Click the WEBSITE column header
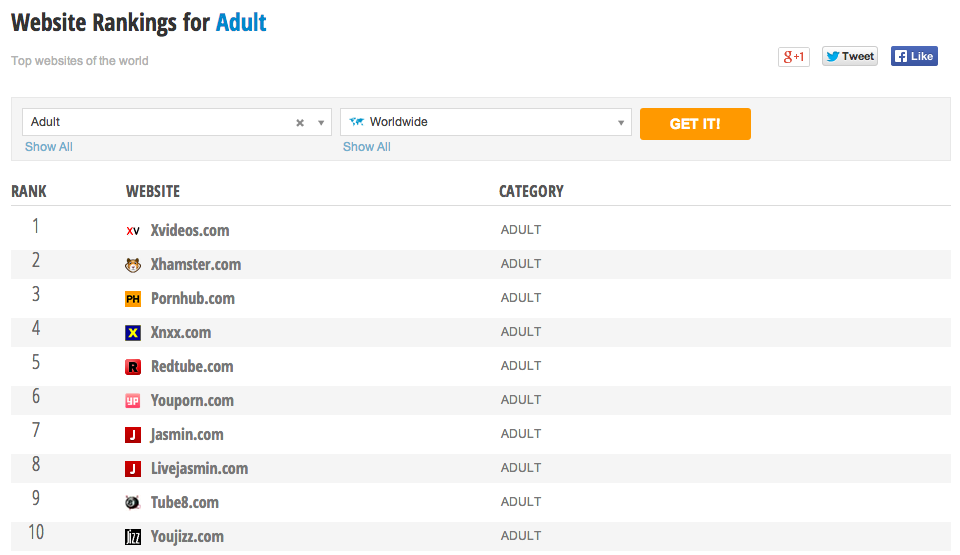Screen dimensions: 960x555 pyautogui.click(x=153, y=191)
